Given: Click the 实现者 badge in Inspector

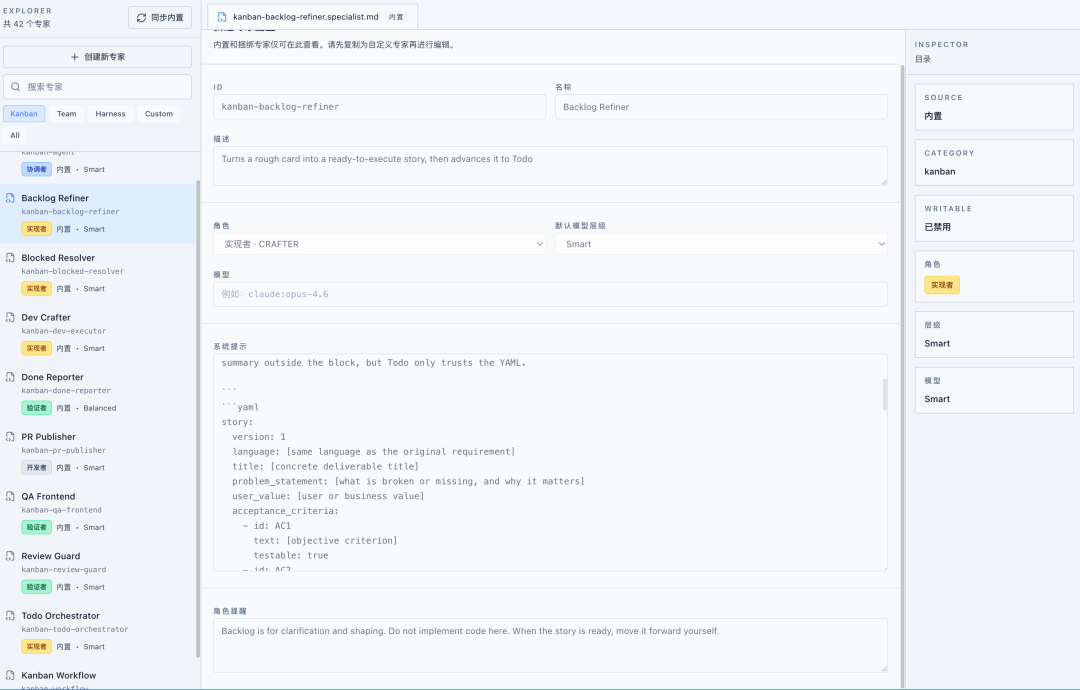Looking at the screenshot, I should click(x=942, y=285).
